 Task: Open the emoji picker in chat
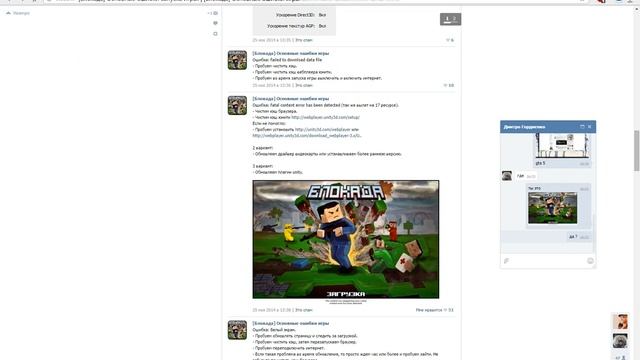pos(590,261)
